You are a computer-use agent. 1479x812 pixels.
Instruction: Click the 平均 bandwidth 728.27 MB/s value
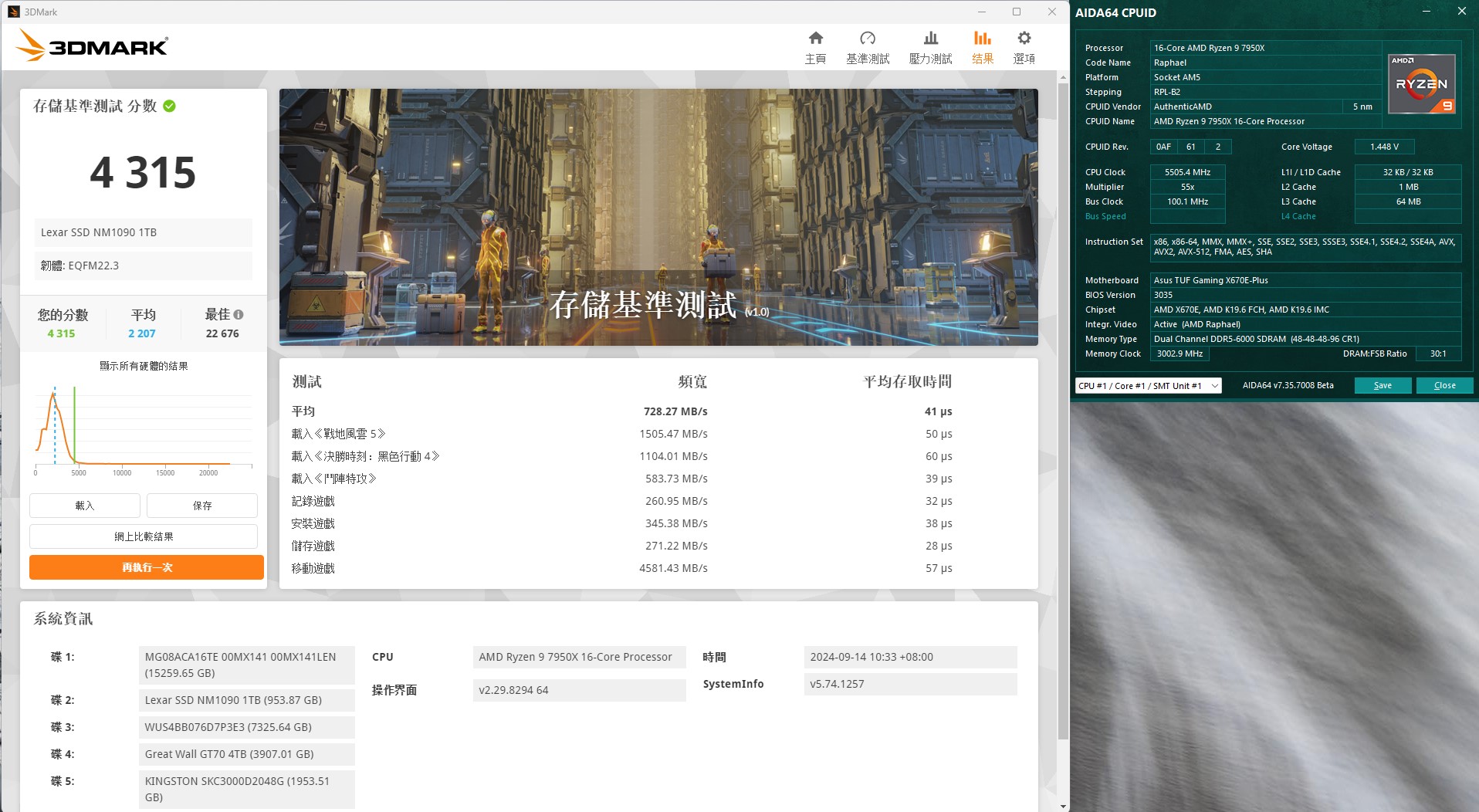[x=675, y=411]
